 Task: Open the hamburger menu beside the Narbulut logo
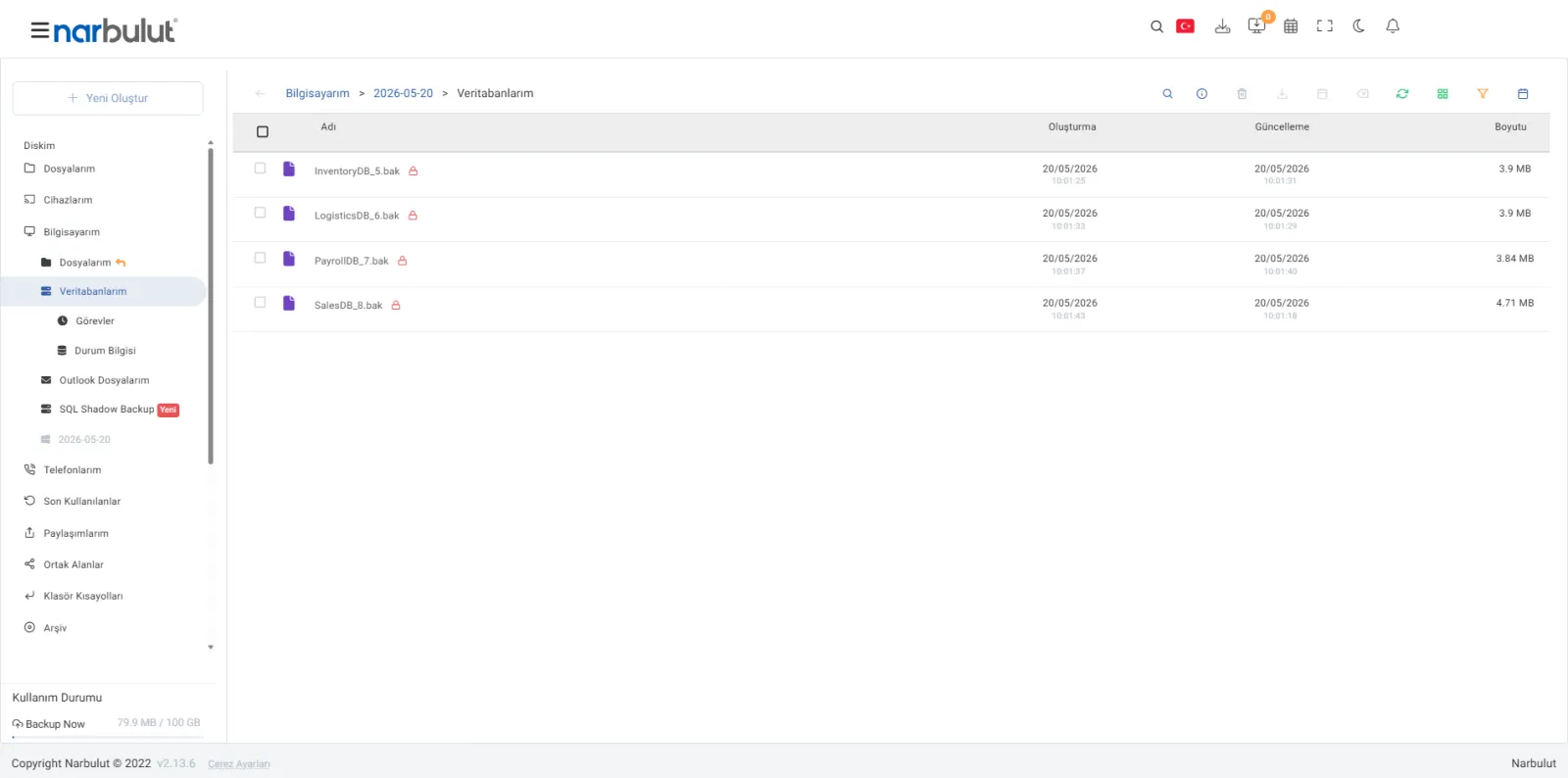39,30
